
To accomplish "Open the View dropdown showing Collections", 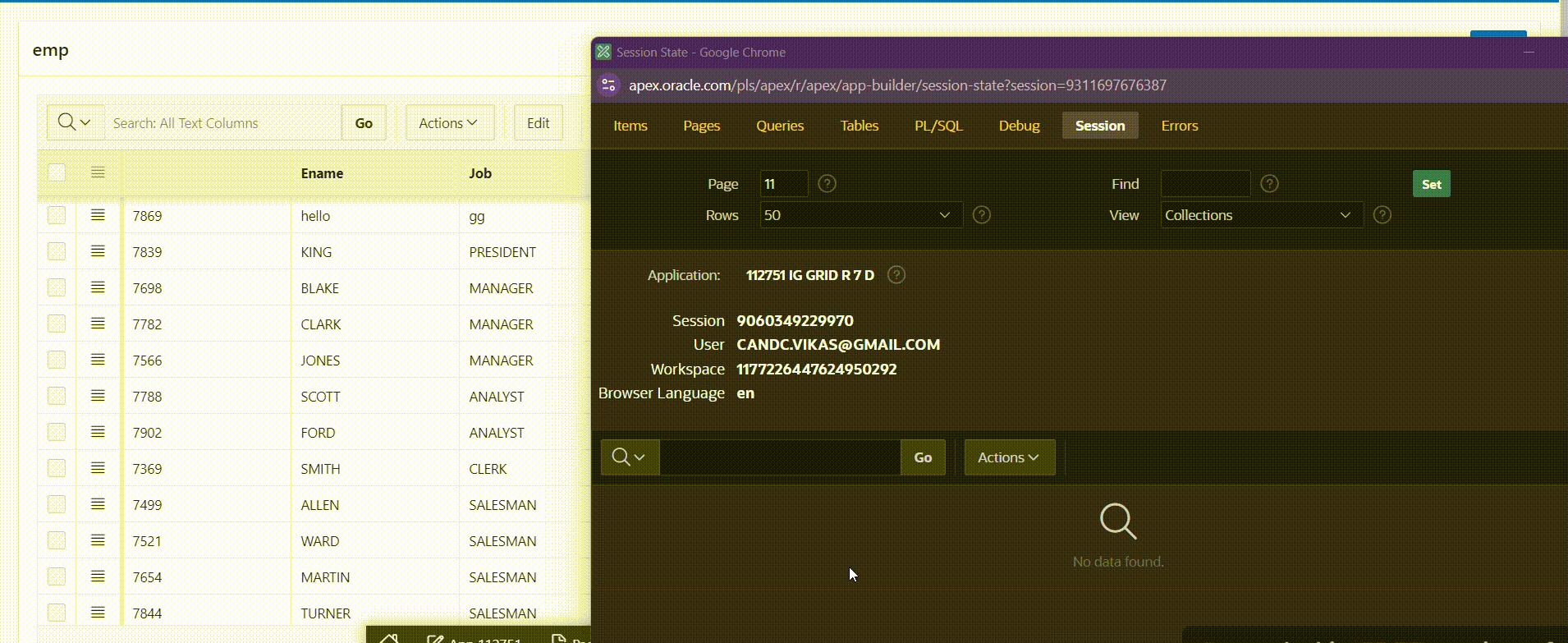I will [1260, 215].
